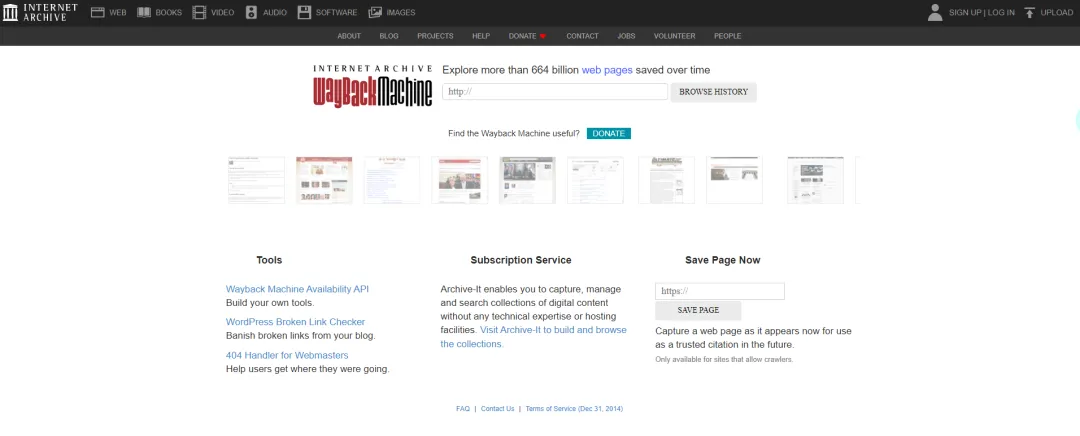Screen dimensions: 1080x436
Task: Click the SOFTWARE label in top bar
Action: coord(336,12)
